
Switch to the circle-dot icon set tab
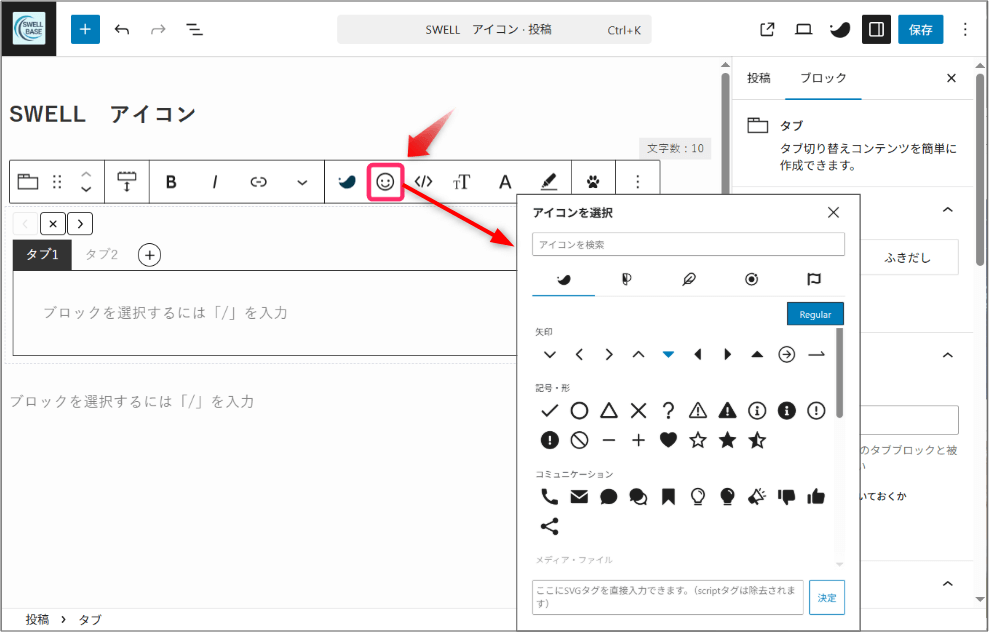[x=751, y=279]
